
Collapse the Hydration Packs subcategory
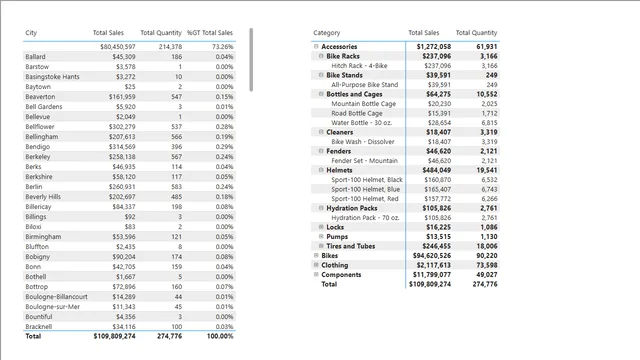(321, 208)
